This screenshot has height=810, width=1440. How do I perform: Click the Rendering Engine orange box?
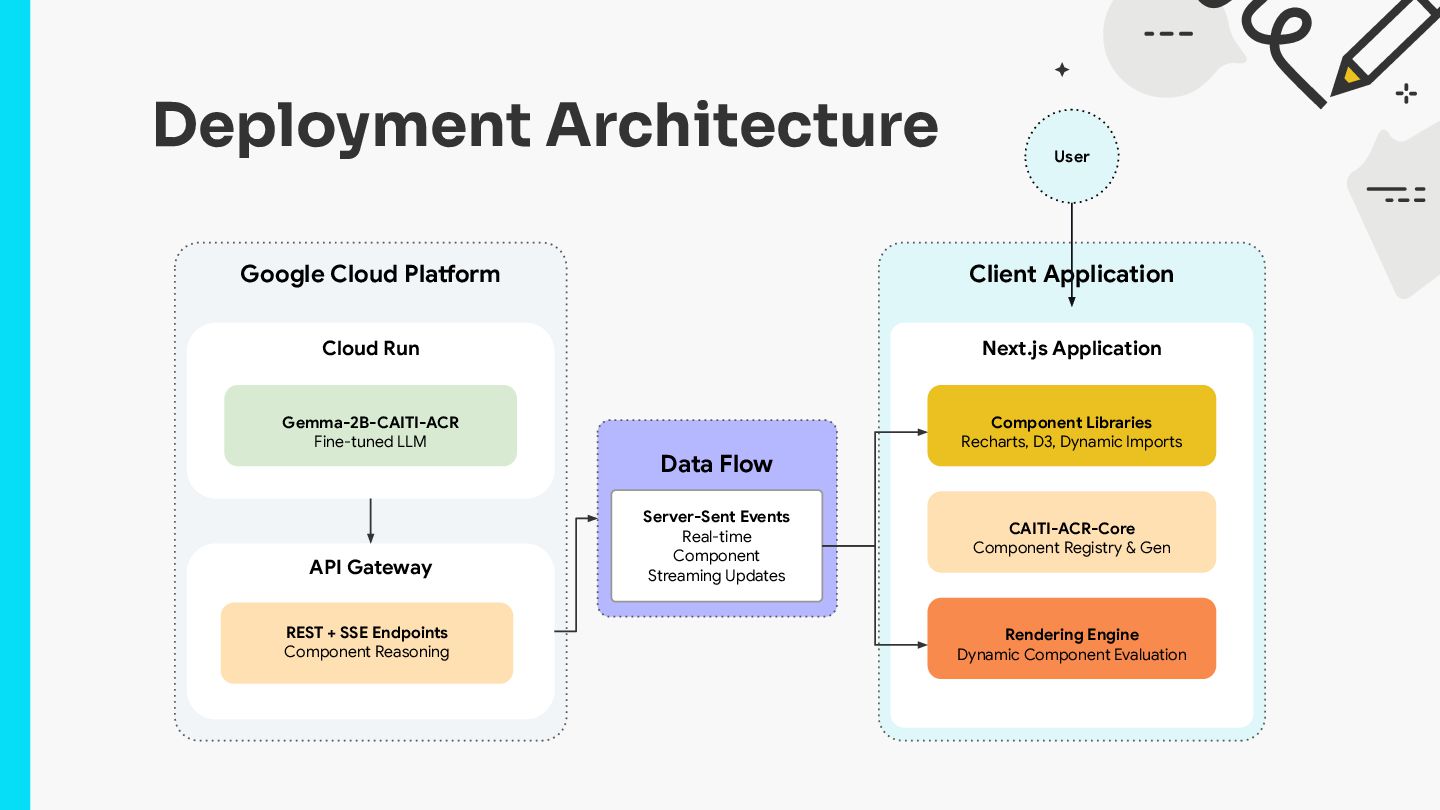click(1071, 639)
